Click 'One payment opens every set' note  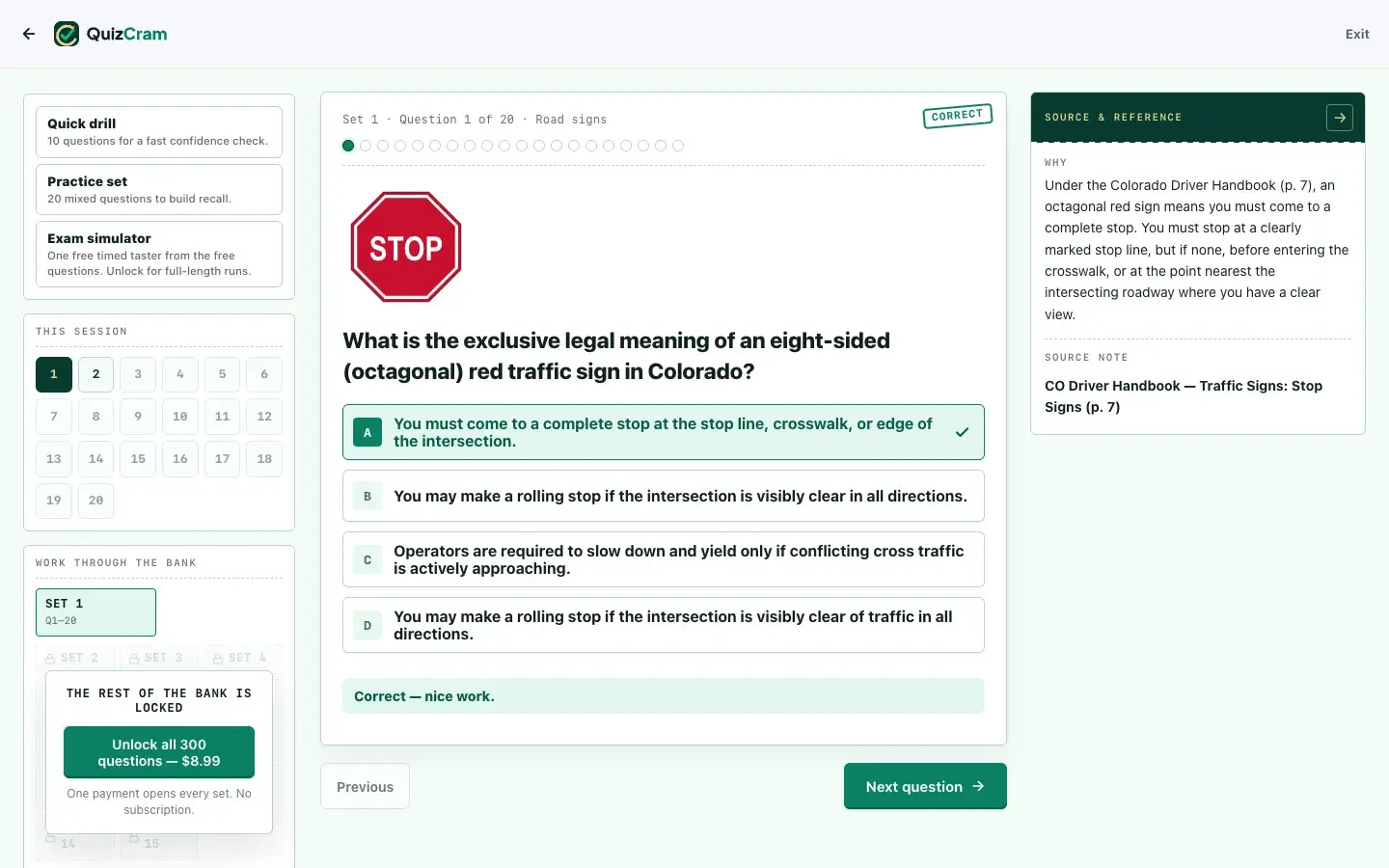coord(159,801)
